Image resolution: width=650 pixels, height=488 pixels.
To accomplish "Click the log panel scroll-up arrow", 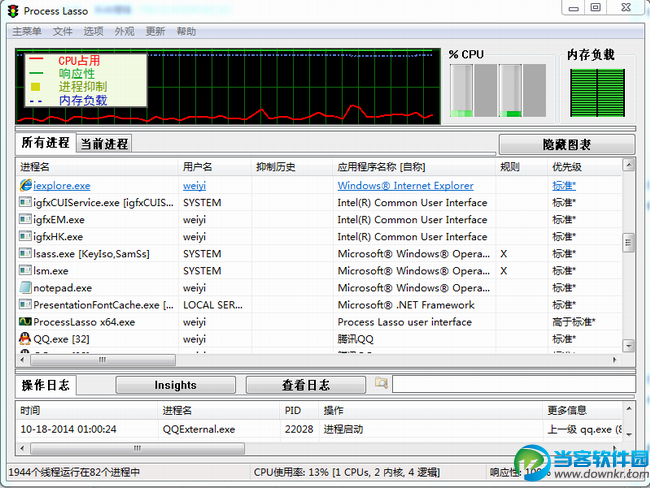I will pyautogui.click(x=629, y=408).
